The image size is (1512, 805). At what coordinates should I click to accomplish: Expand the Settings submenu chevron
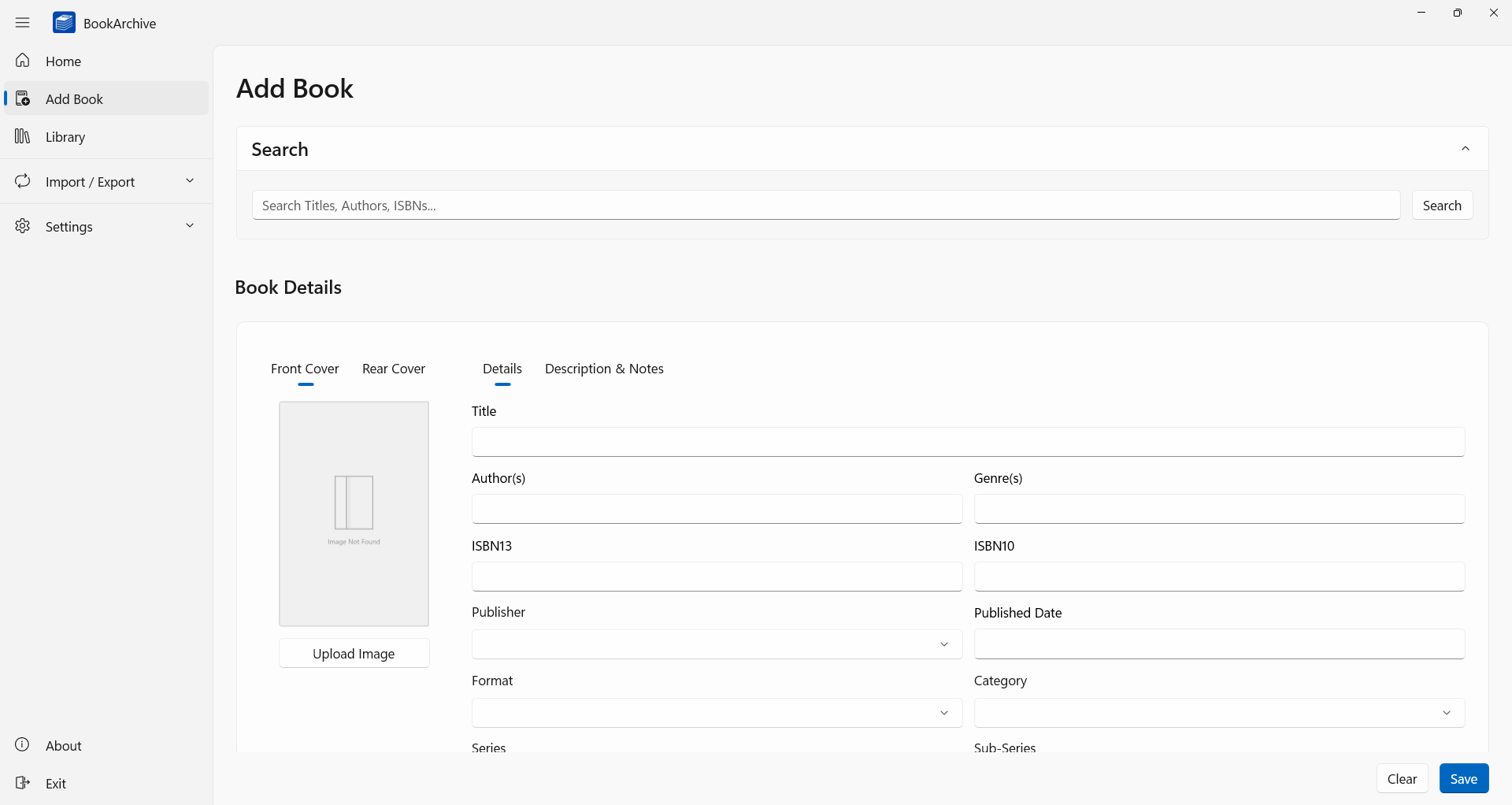(190, 226)
